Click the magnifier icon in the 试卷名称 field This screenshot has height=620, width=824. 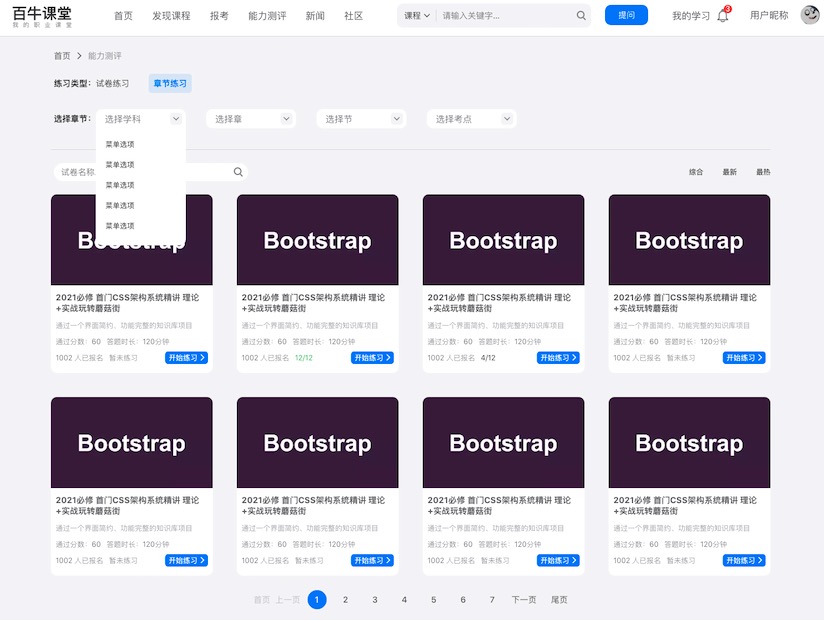click(x=238, y=172)
